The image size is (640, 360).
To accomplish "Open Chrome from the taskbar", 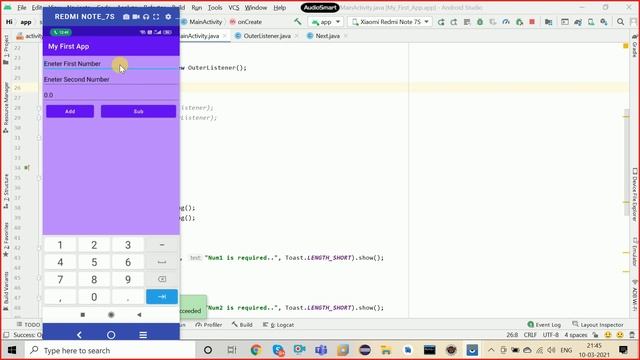I will 256,350.
